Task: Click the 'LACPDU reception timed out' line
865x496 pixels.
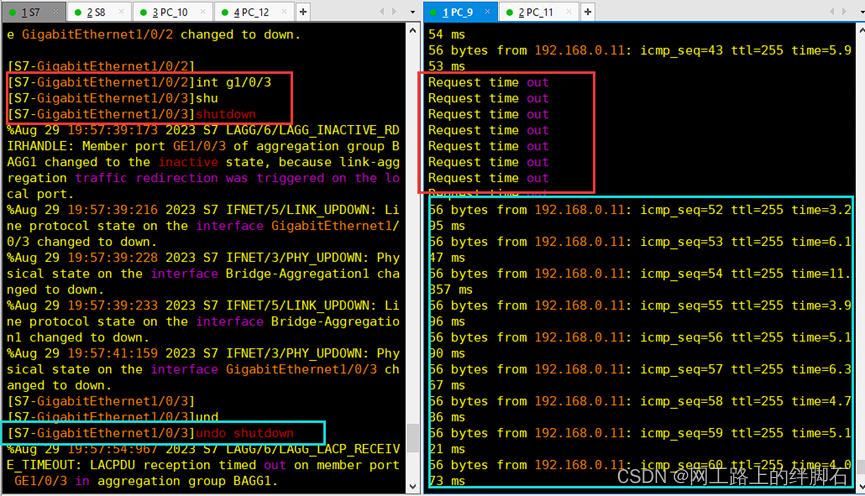Action: coord(203,465)
